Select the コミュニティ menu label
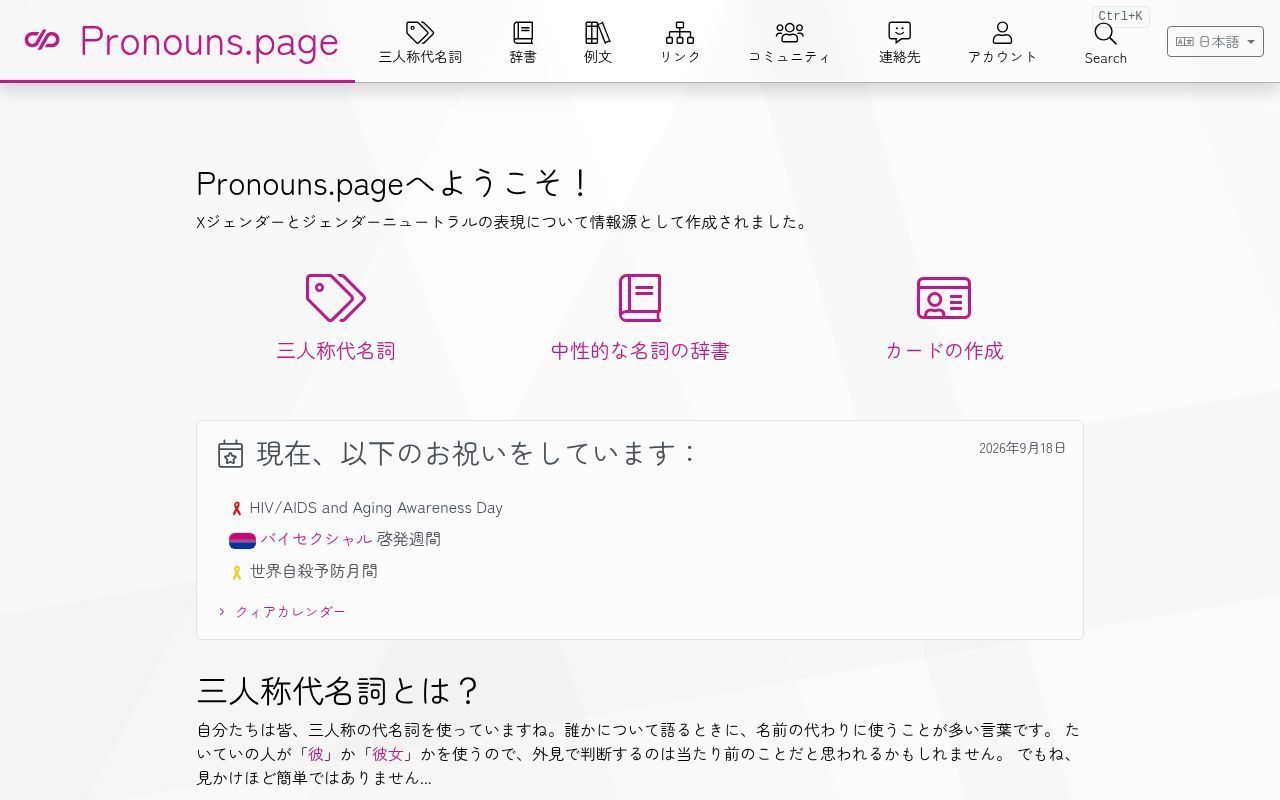 (790, 57)
